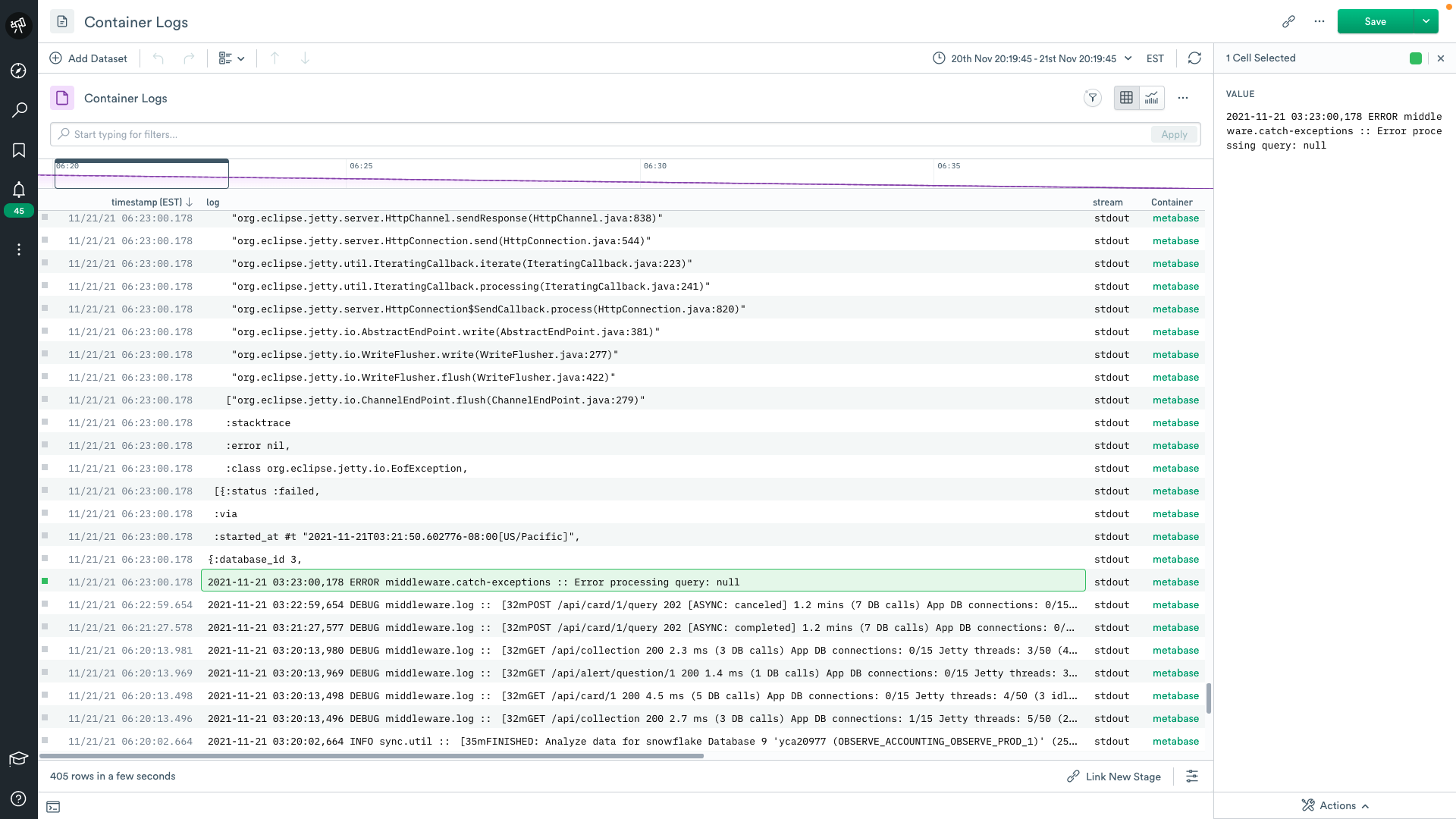The image size is (1456, 819).
Task: Click the stream column header
Action: click(x=1107, y=202)
